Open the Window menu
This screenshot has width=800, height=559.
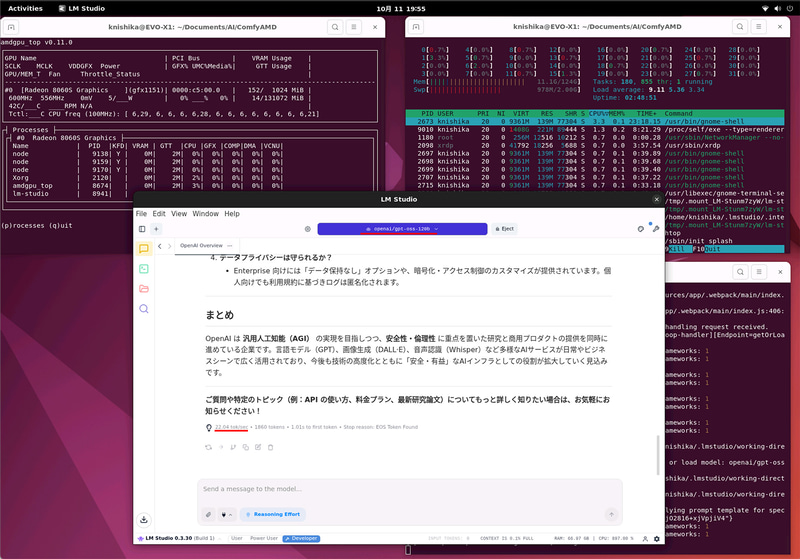tap(205, 214)
